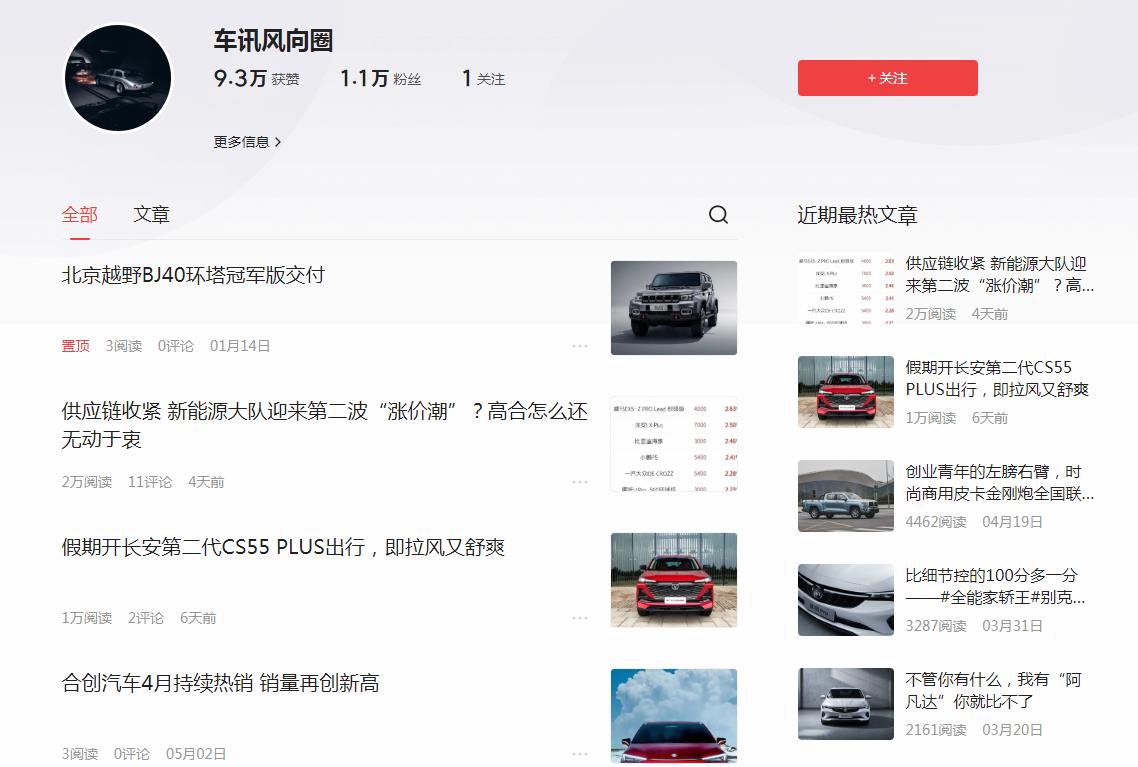Click the price table thumbnail in main list
1138x767 pixels.
[674, 444]
